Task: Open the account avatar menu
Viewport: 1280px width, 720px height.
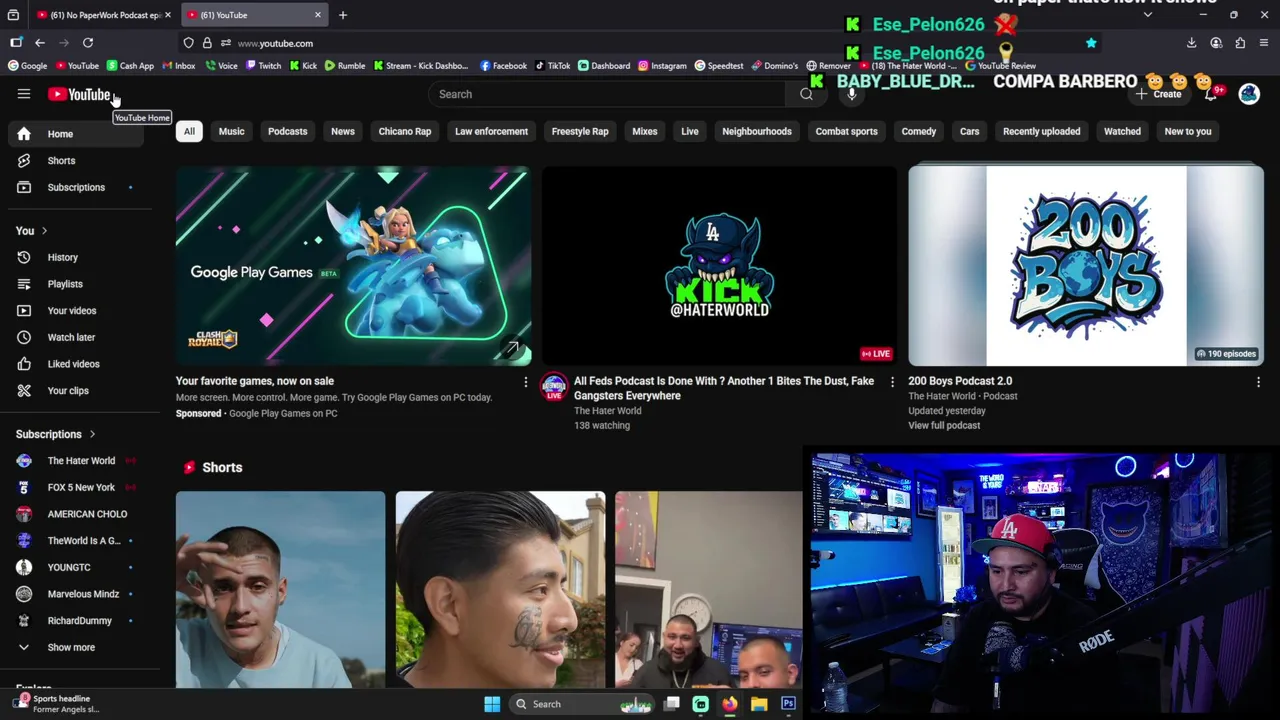Action: [1249, 94]
